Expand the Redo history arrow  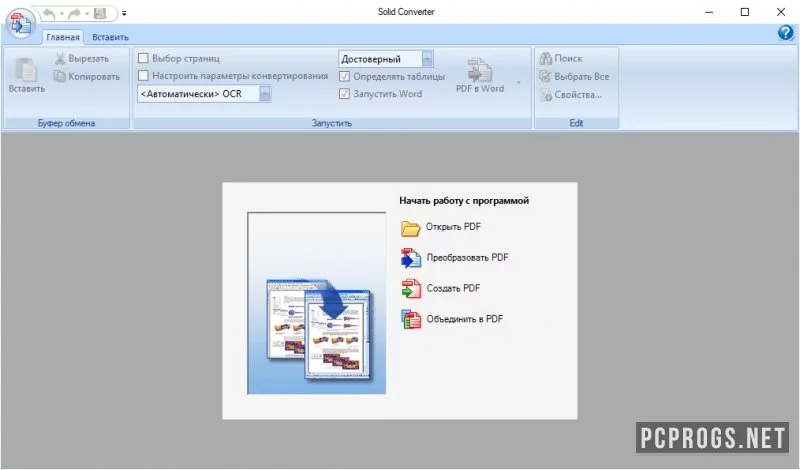[x=87, y=13]
